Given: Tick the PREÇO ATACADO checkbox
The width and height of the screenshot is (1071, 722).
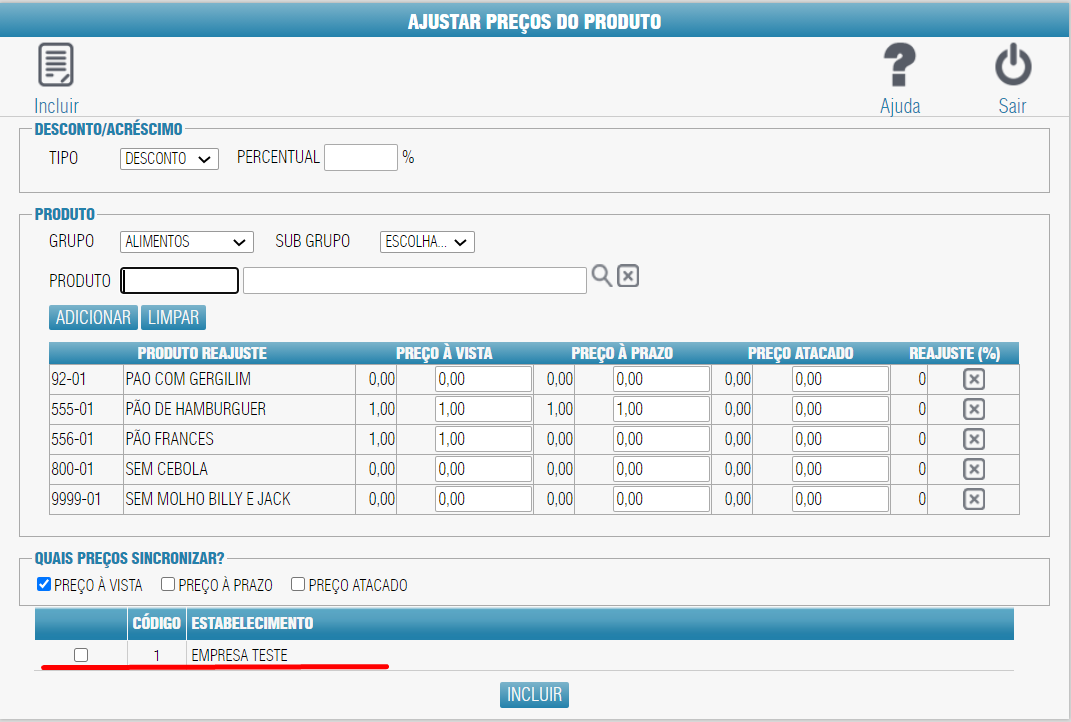Looking at the screenshot, I should point(298,585).
